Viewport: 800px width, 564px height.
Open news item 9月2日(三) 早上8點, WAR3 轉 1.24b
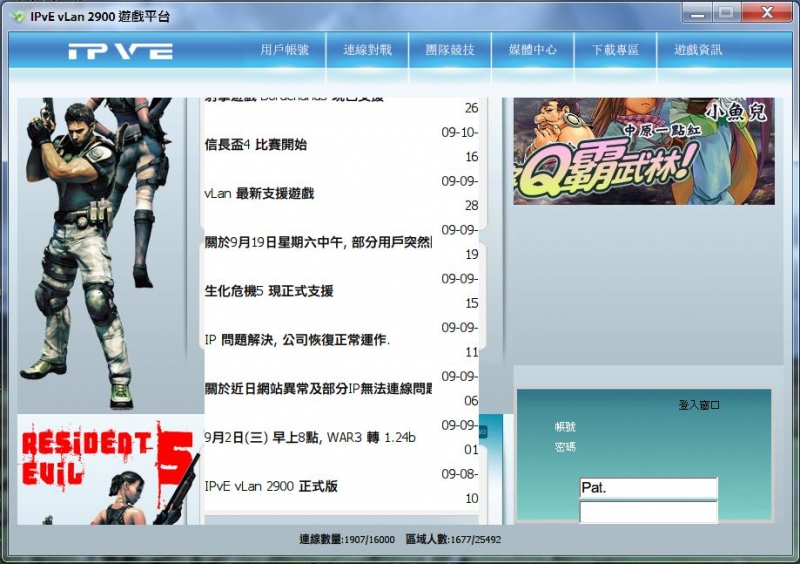[x=310, y=437]
